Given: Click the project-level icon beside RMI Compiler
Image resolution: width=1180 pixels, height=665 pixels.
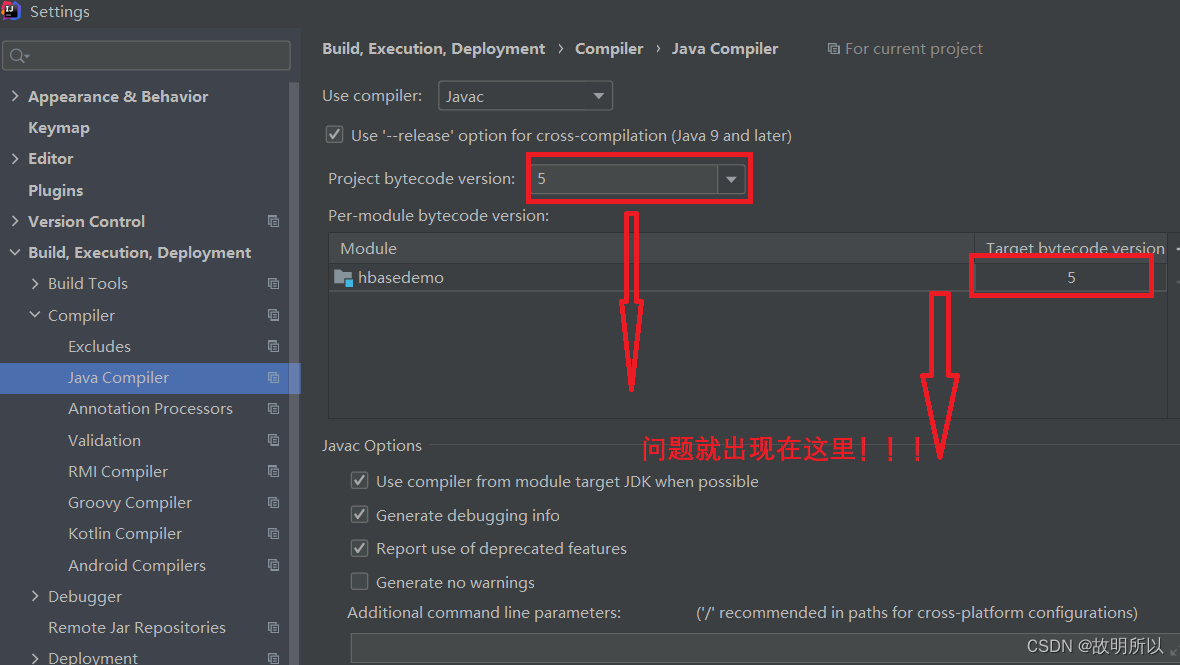Looking at the screenshot, I should (273, 472).
